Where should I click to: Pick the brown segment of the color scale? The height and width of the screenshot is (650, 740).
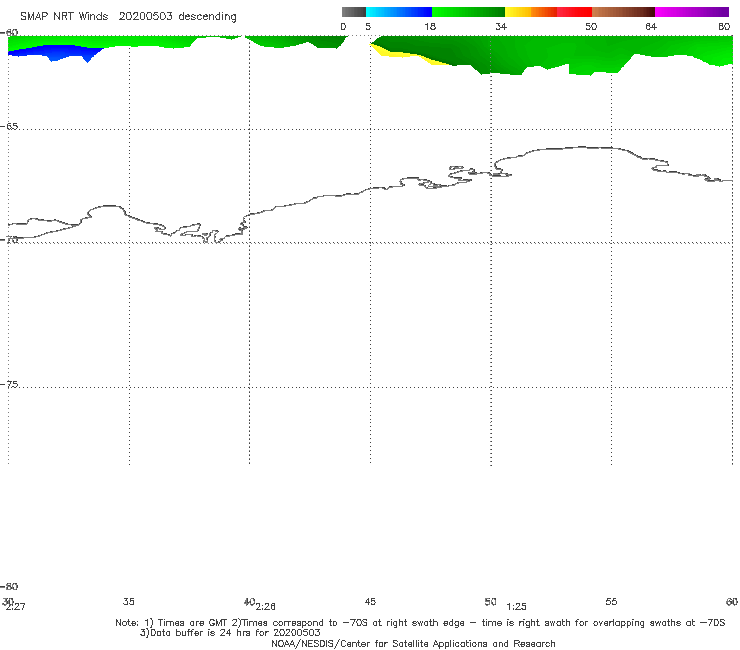(x=623, y=12)
